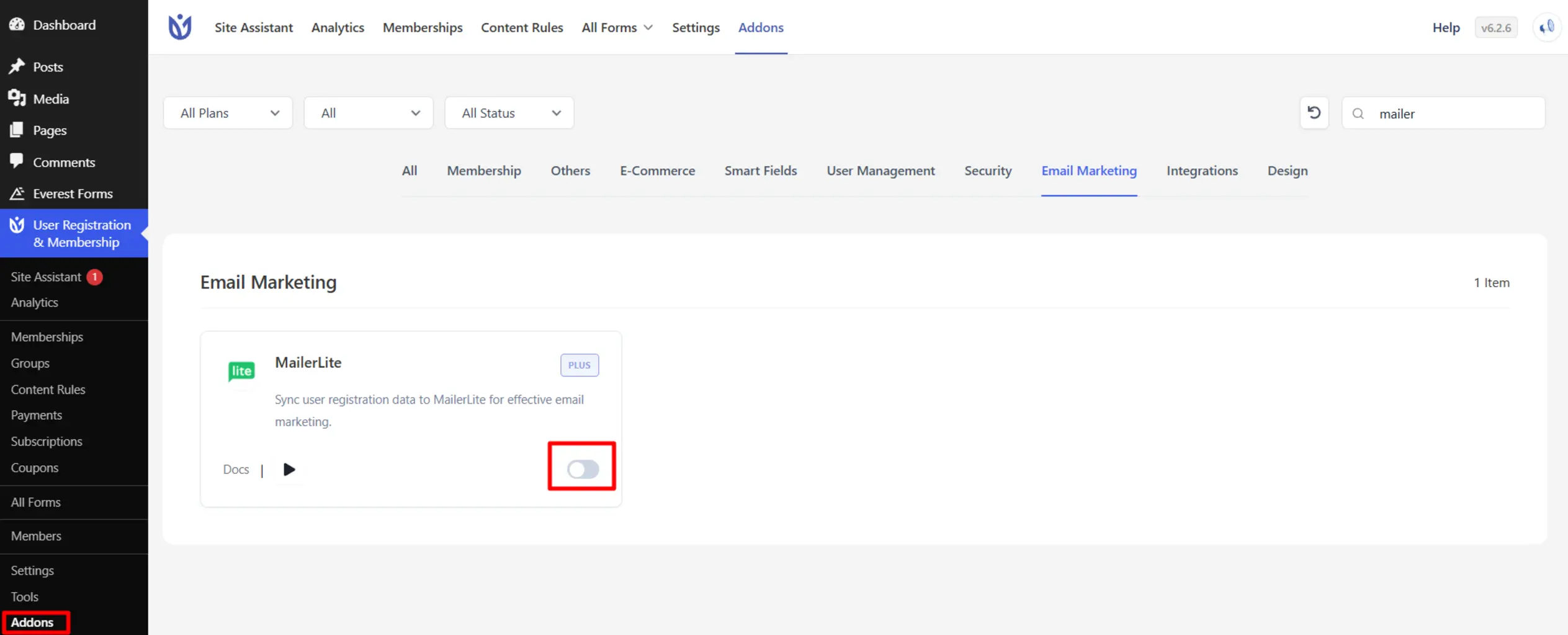Viewport: 1568px width, 635px height.
Task: Open Settings in sidebar submenu
Action: (32, 570)
